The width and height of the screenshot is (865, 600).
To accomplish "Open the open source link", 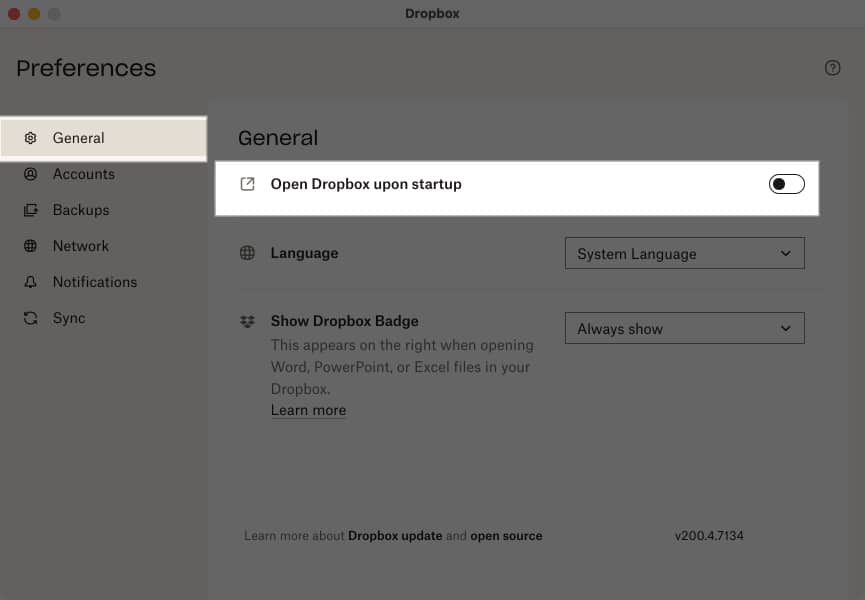I will click(506, 535).
